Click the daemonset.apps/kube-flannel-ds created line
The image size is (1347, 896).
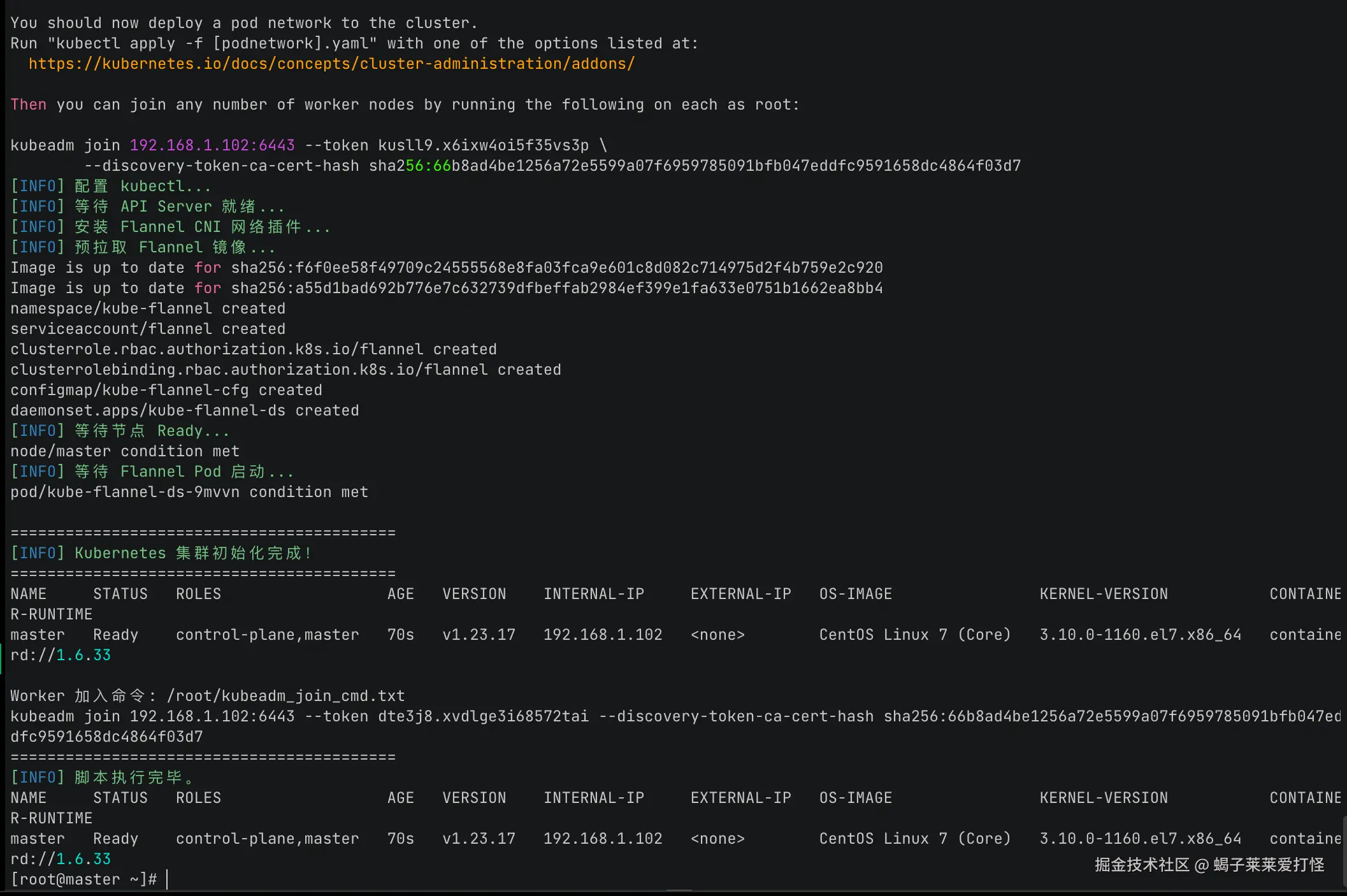point(185,410)
